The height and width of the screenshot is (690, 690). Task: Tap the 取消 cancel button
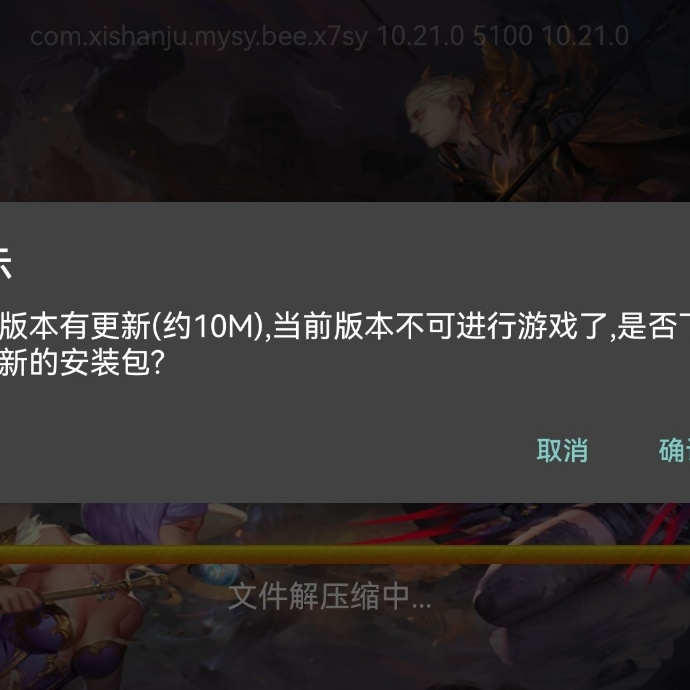[x=562, y=450]
